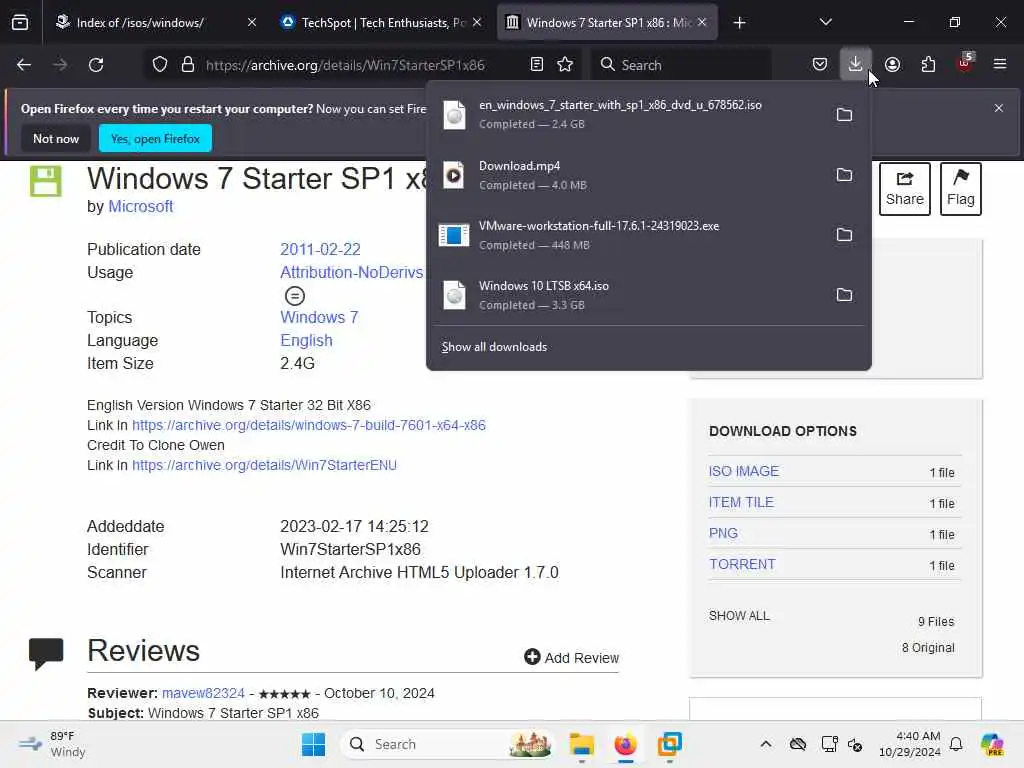Select the TORRENT download option
Screen dimensions: 1024x768
(x=743, y=564)
